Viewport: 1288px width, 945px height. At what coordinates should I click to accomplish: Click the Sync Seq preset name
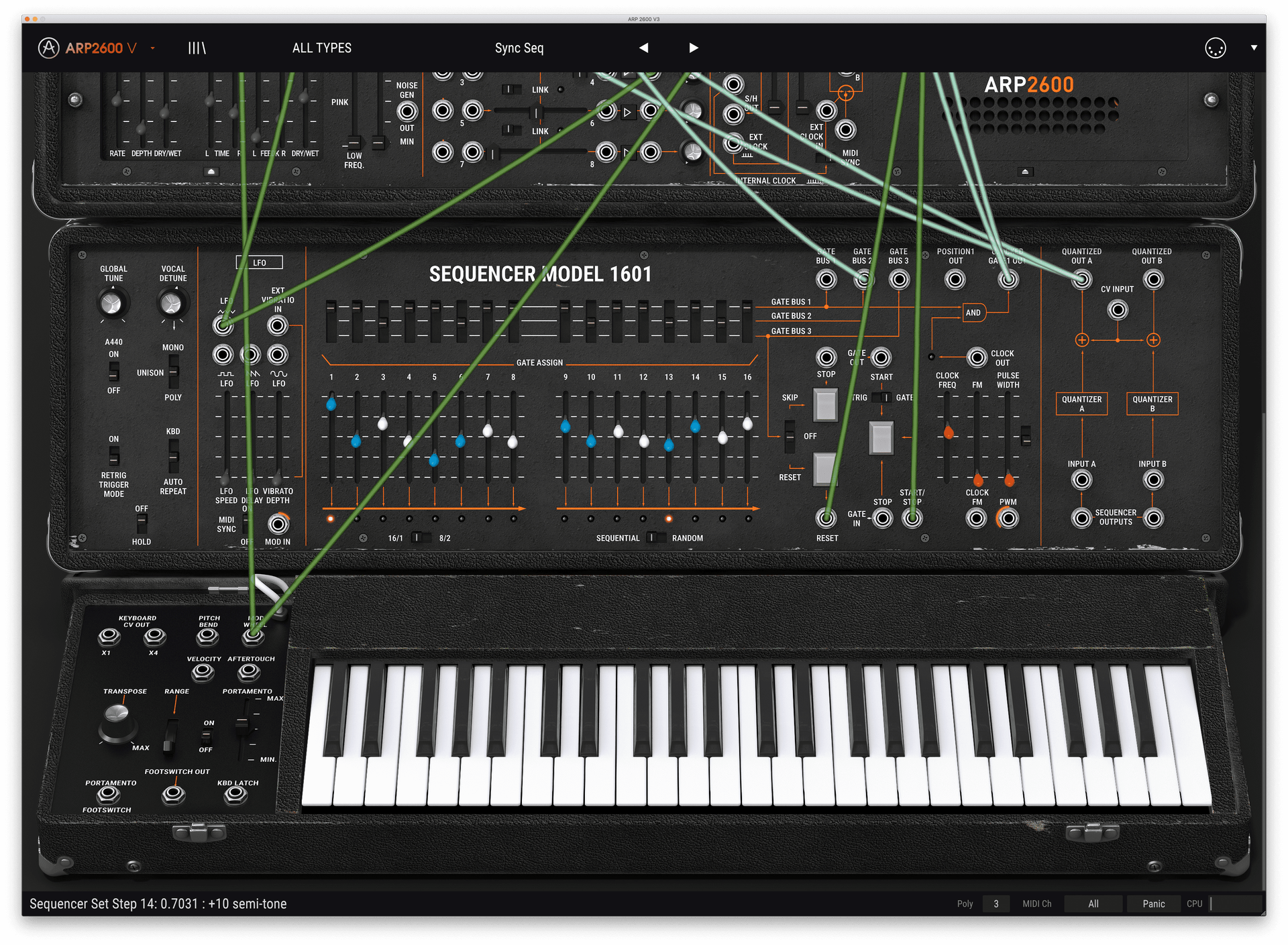(519, 48)
